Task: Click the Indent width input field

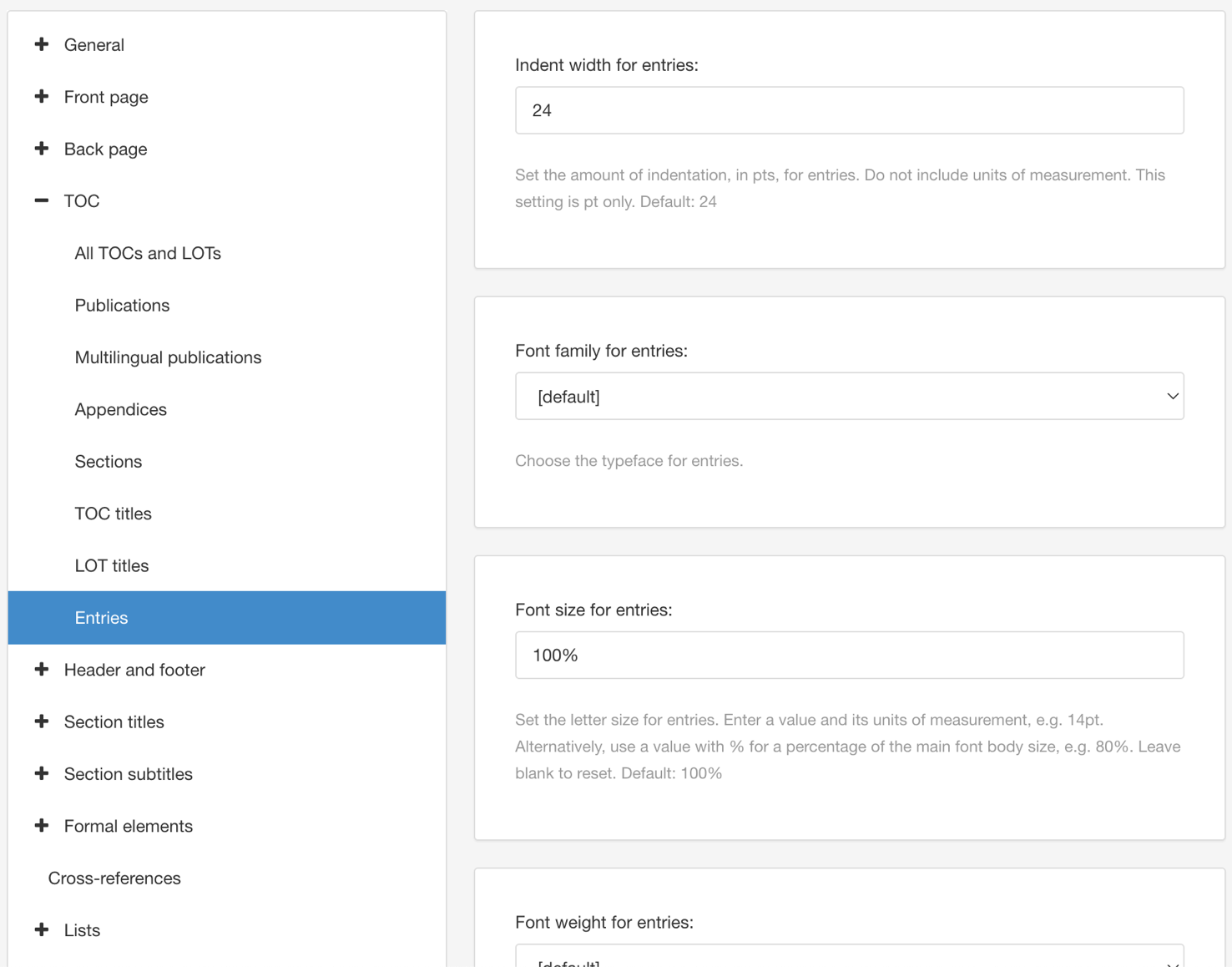Action: [x=849, y=109]
